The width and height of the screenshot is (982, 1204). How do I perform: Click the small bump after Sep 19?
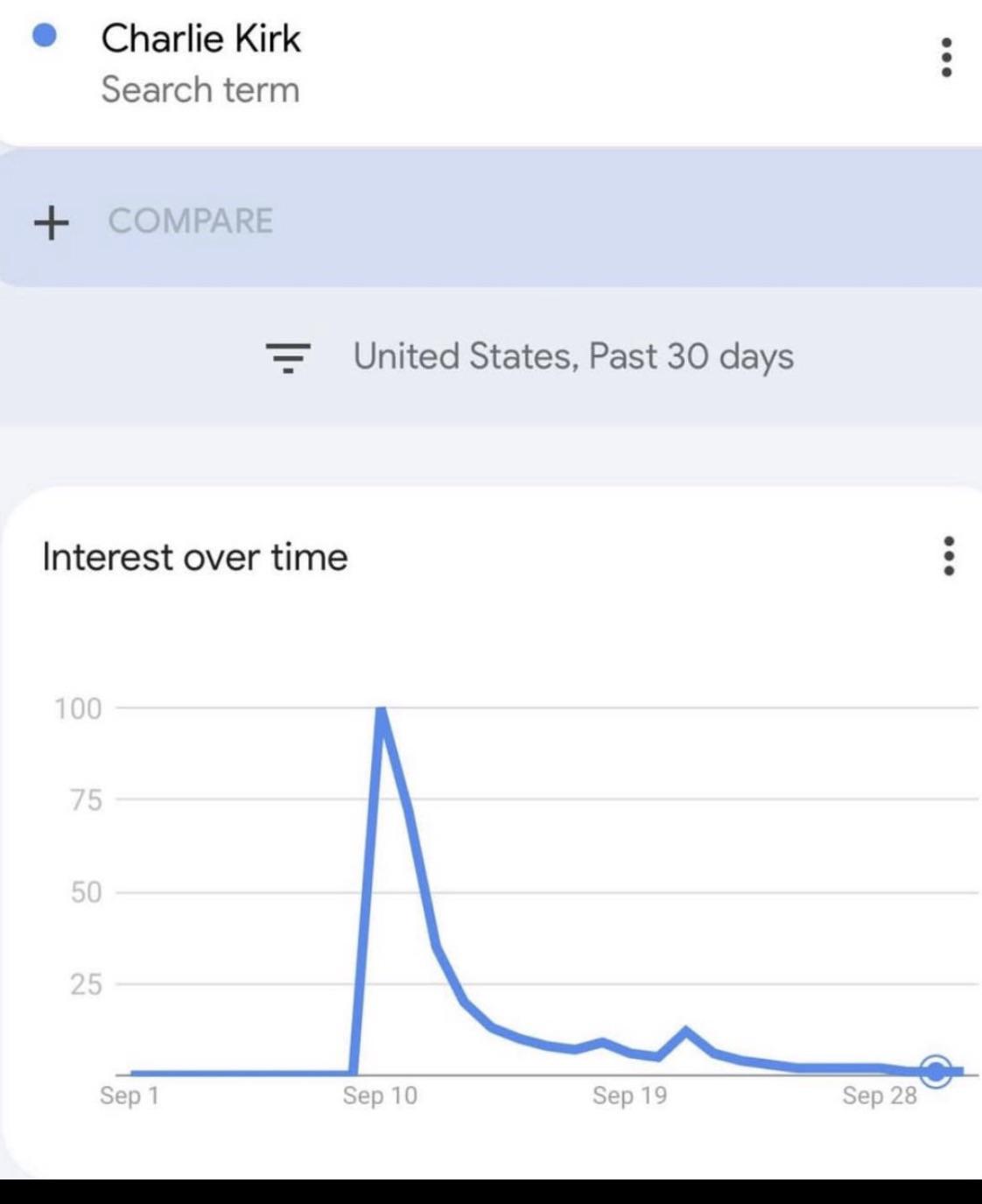[x=685, y=1031]
